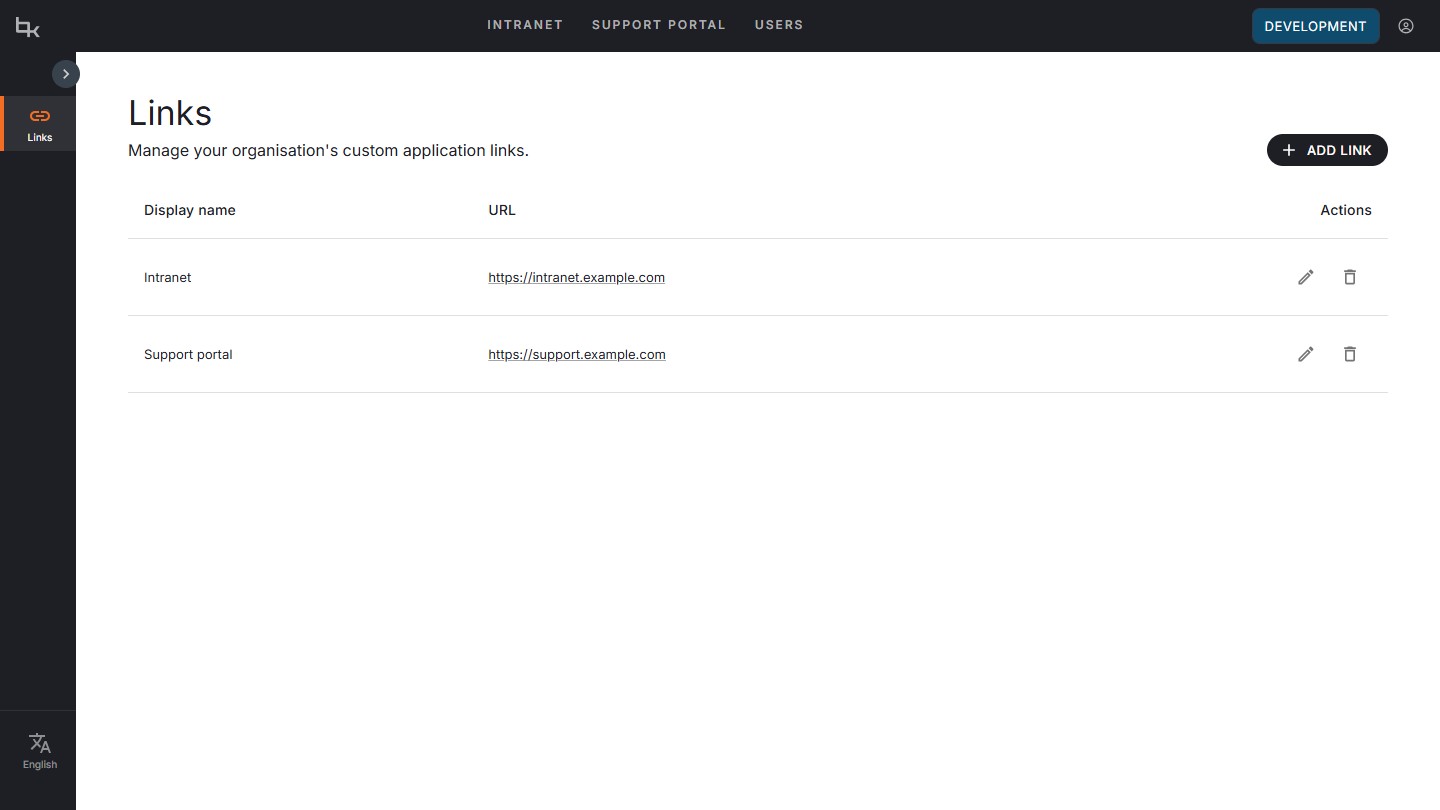Edit the Intranet link
The height and width of the screenshot is (810, 1440).
pos(1306,277)
